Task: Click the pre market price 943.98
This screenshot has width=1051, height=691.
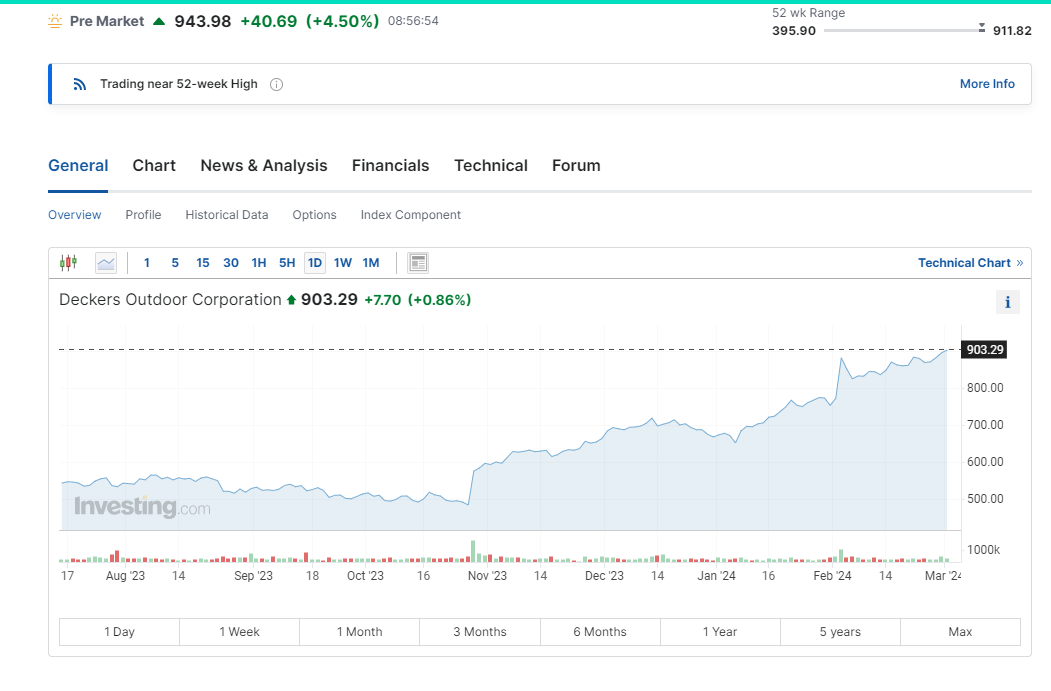Action: [x=202, y=21]
